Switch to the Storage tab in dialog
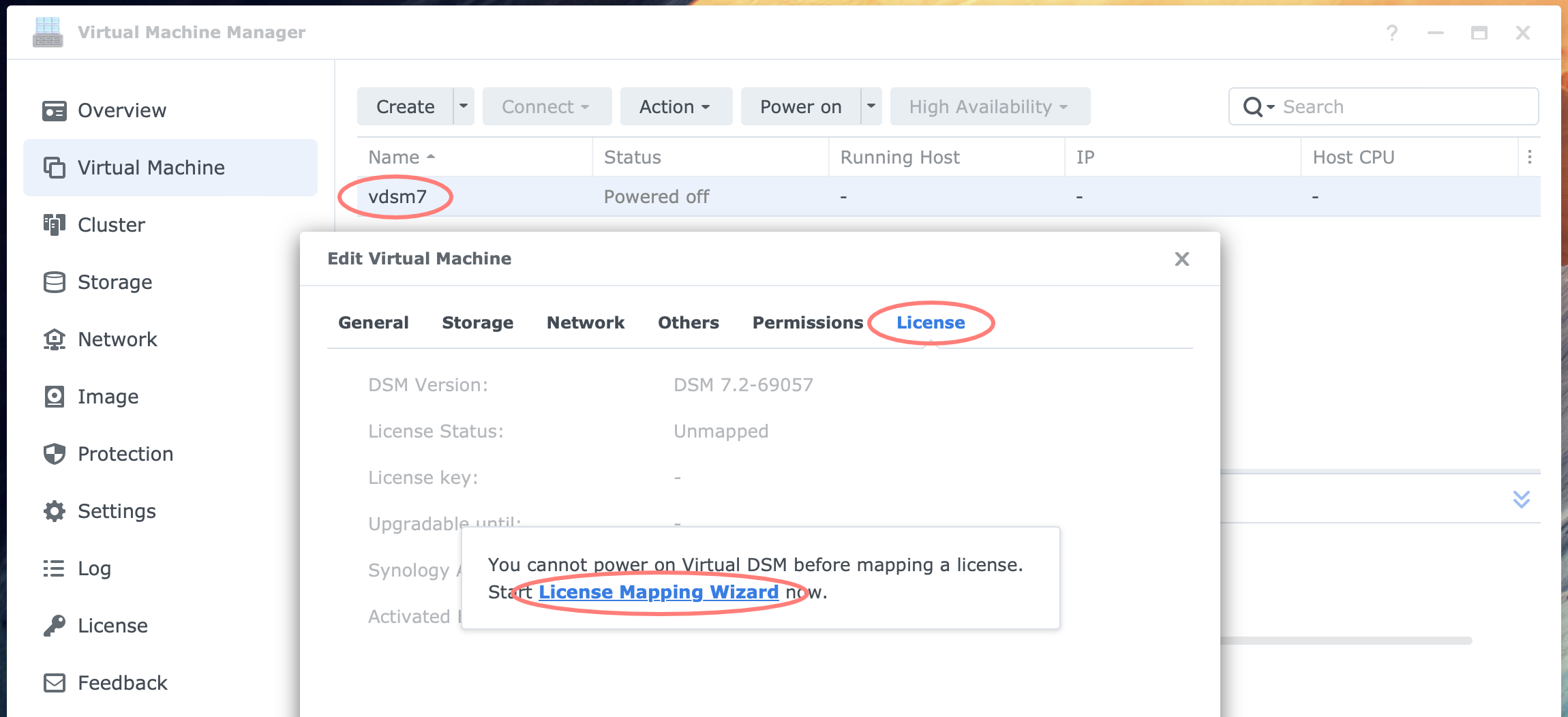Screen dimensions: 1568x717 478,322
